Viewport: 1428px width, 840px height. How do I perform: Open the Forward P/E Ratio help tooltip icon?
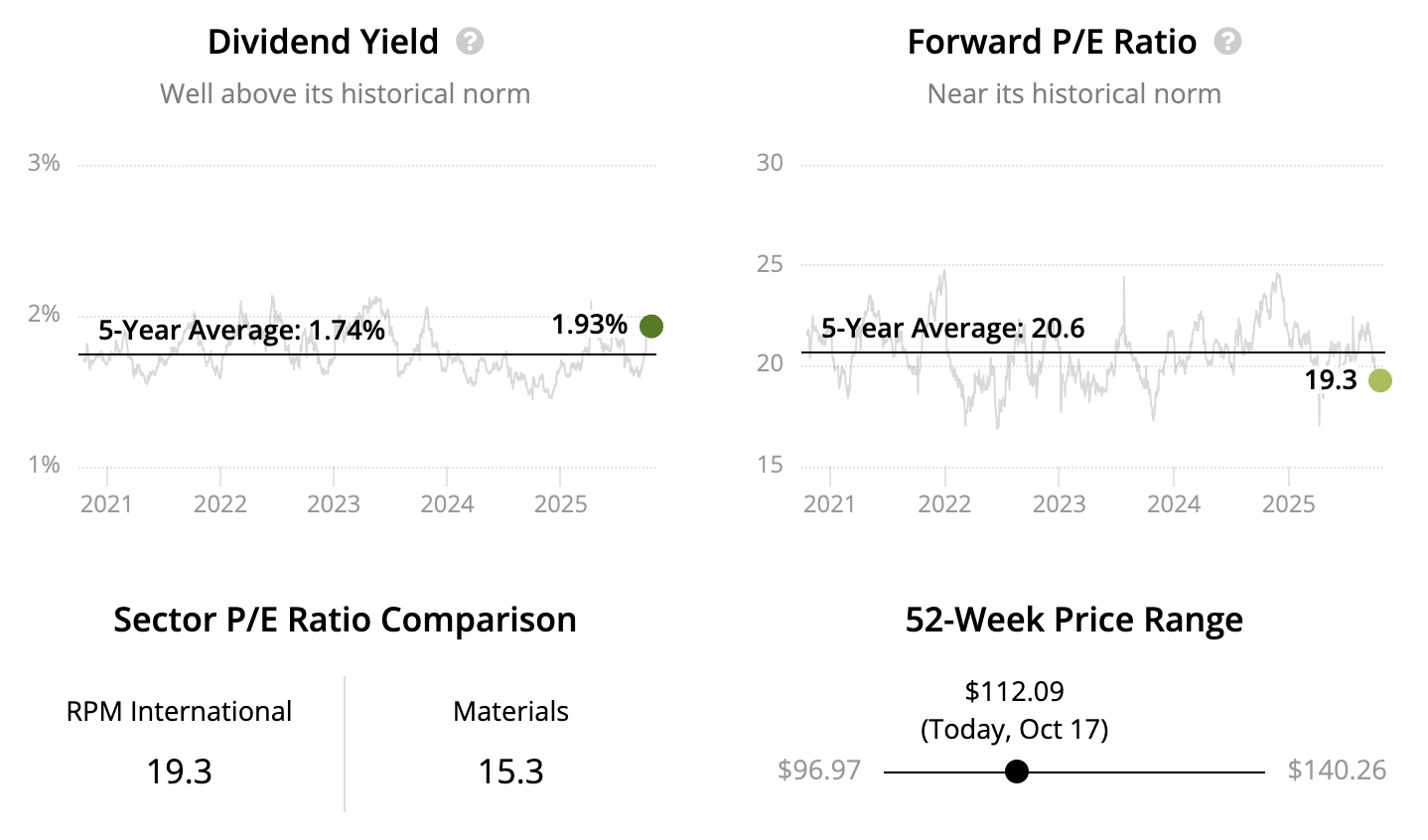click(x=1228, y=42)
